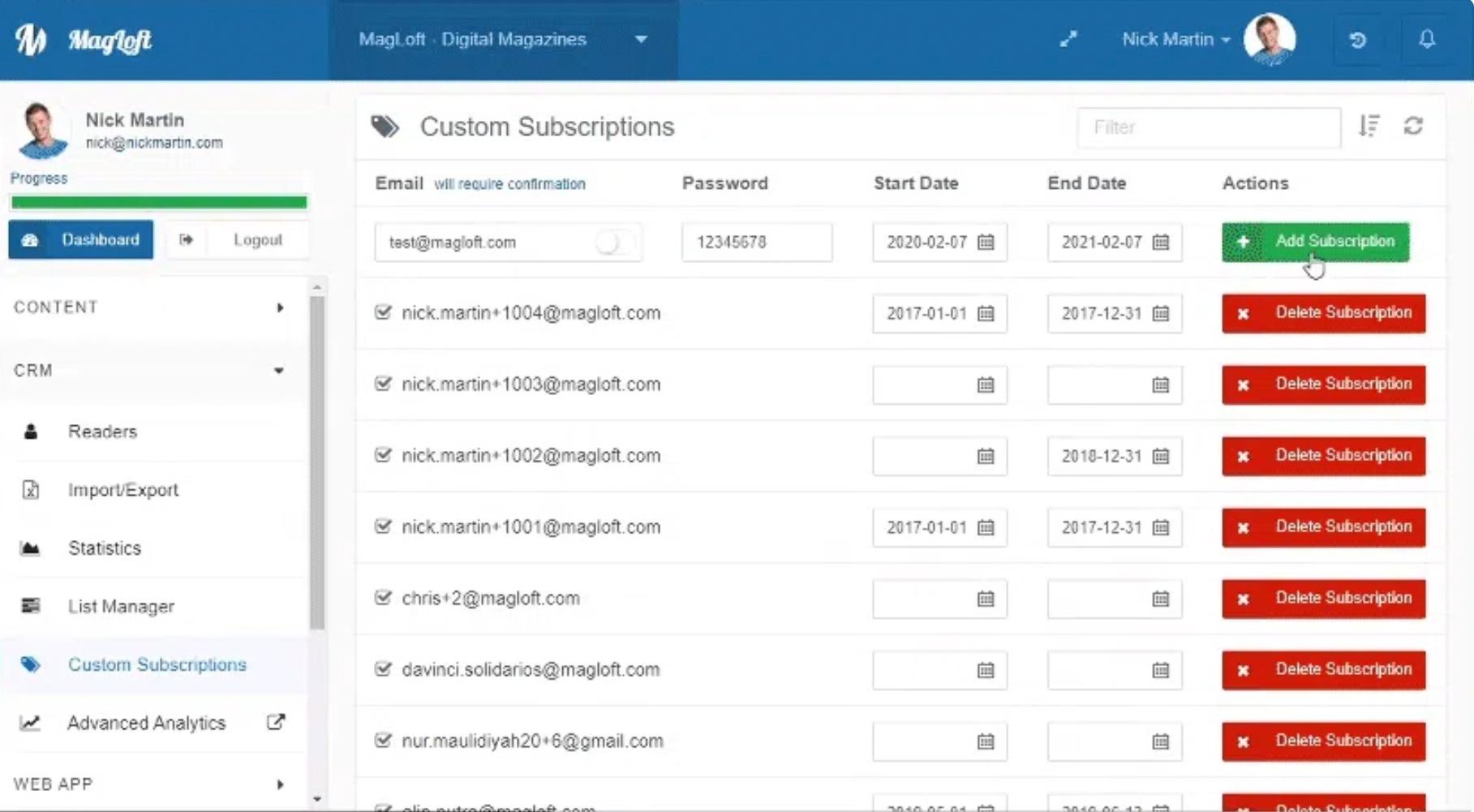Click the Filter input field
The image size is (1474, 812).
click(x=1208, y=127)
